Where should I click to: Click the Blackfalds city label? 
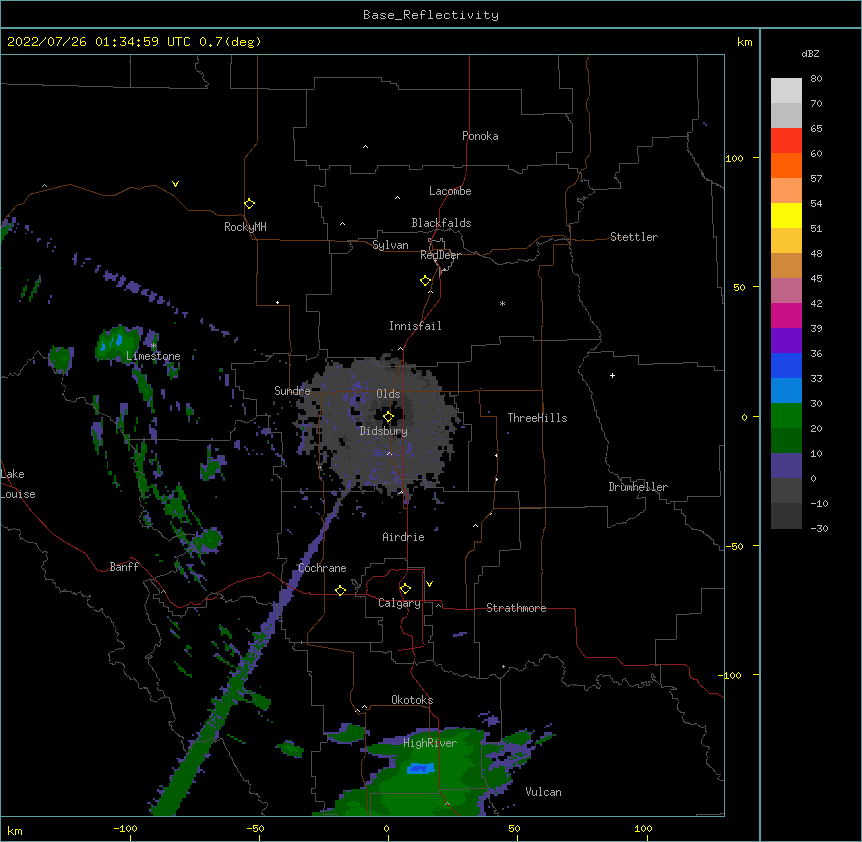pyautogui.click(x=441, y=223)
